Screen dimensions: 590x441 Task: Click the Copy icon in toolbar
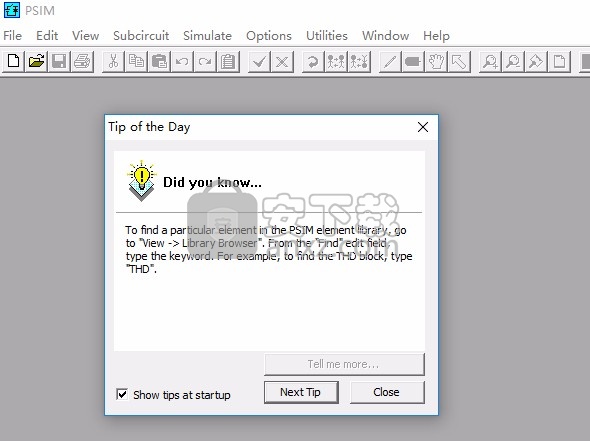[x=136, y=61]
